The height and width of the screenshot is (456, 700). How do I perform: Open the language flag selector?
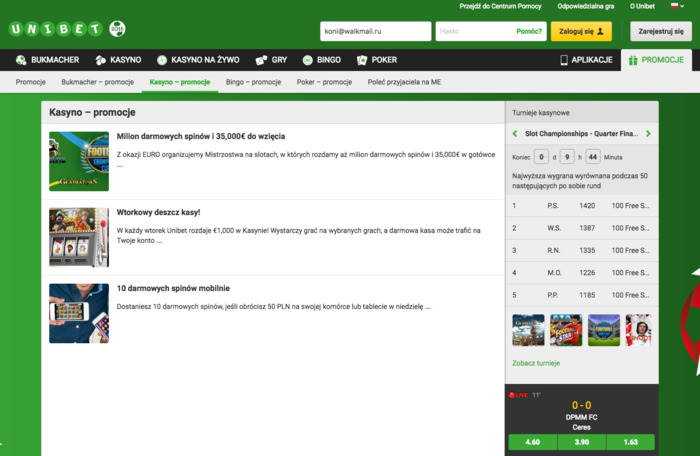(x=677, y=6)
